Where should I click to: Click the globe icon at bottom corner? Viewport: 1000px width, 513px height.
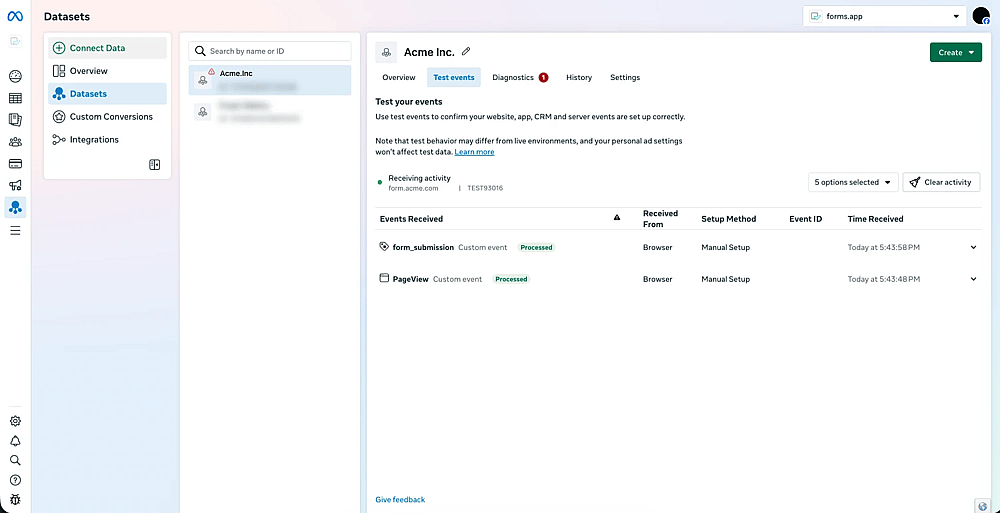[x=982, y=505]
